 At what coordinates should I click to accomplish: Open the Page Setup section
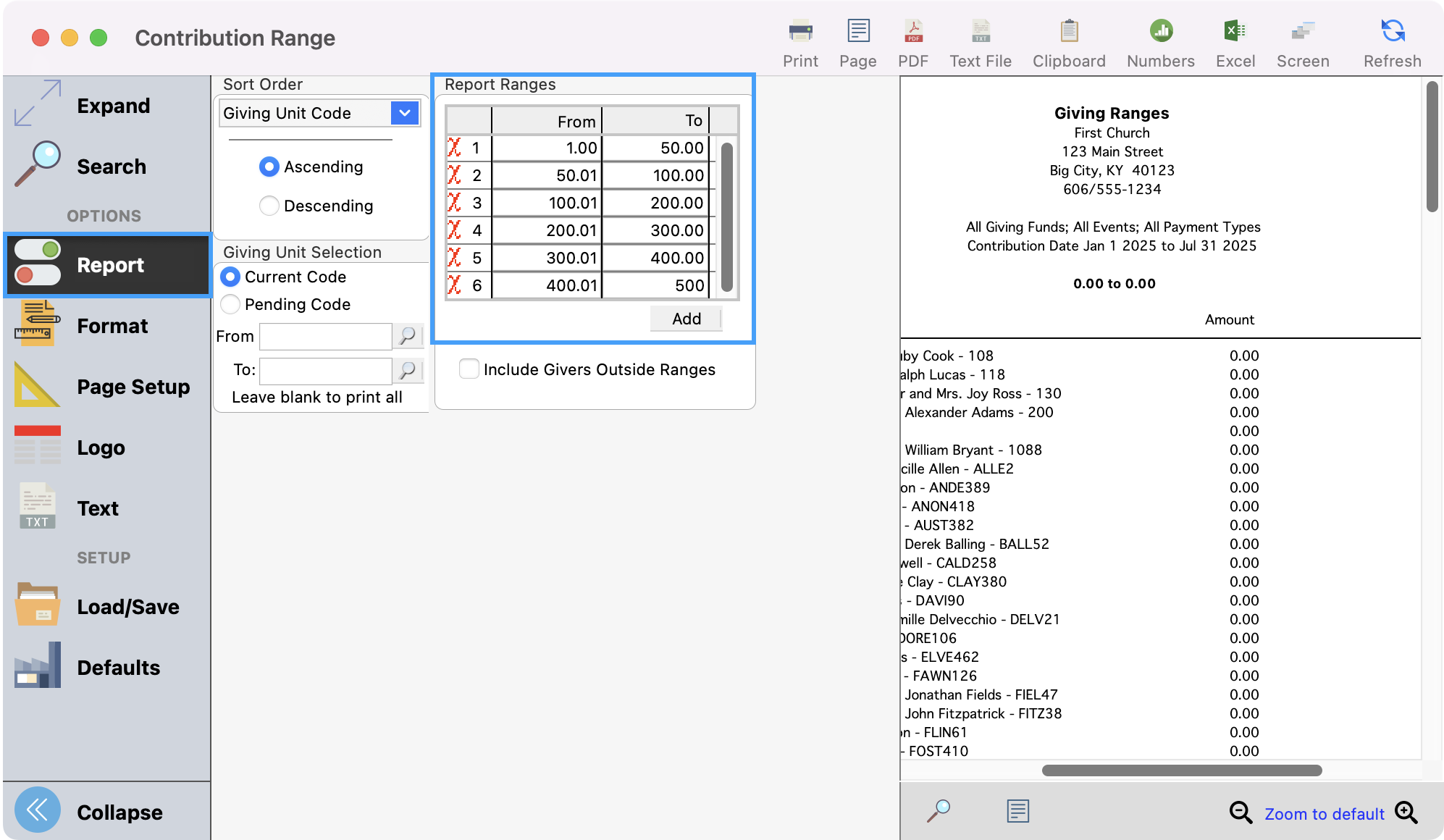point(133,387)
